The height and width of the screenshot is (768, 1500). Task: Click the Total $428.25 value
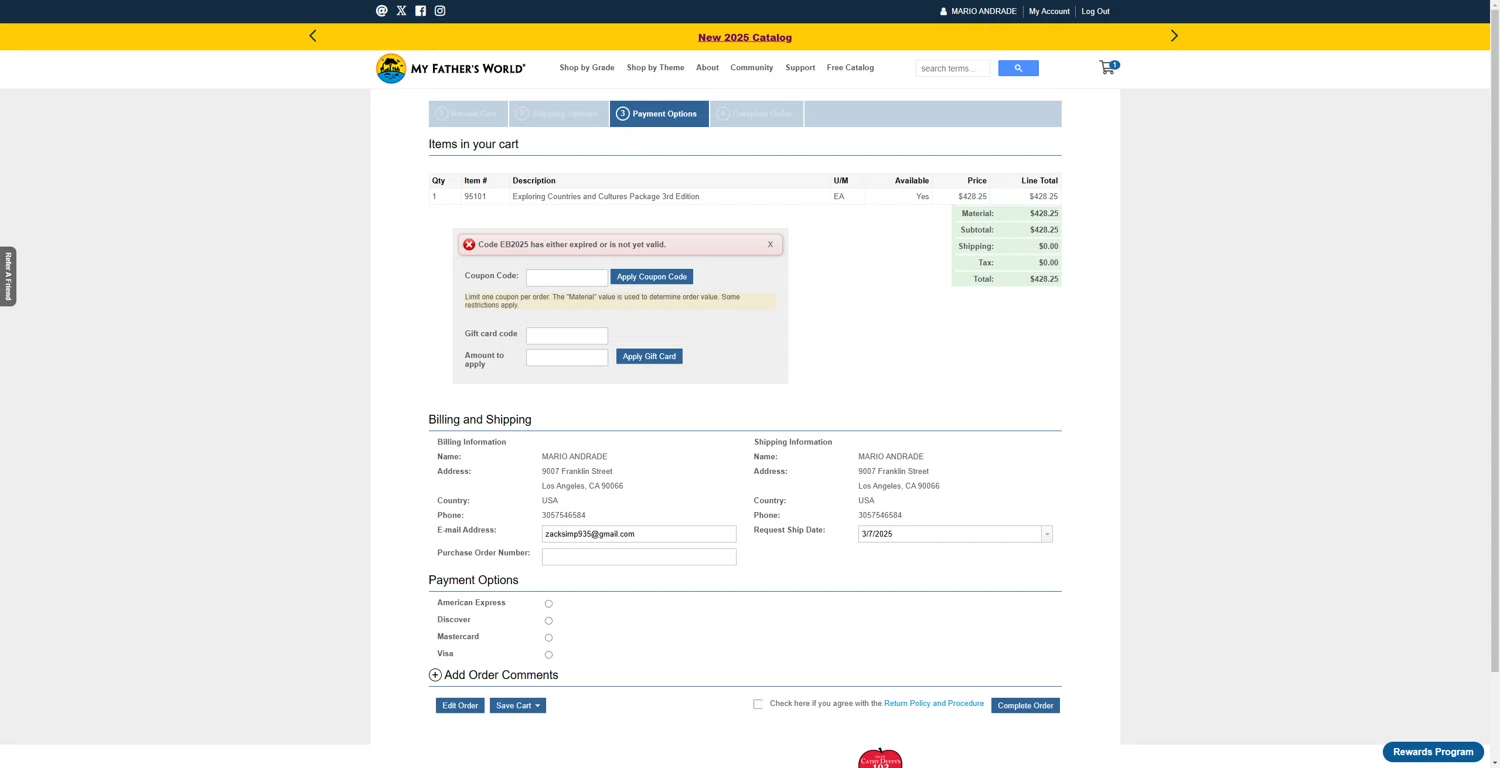tap(1044, 279)
